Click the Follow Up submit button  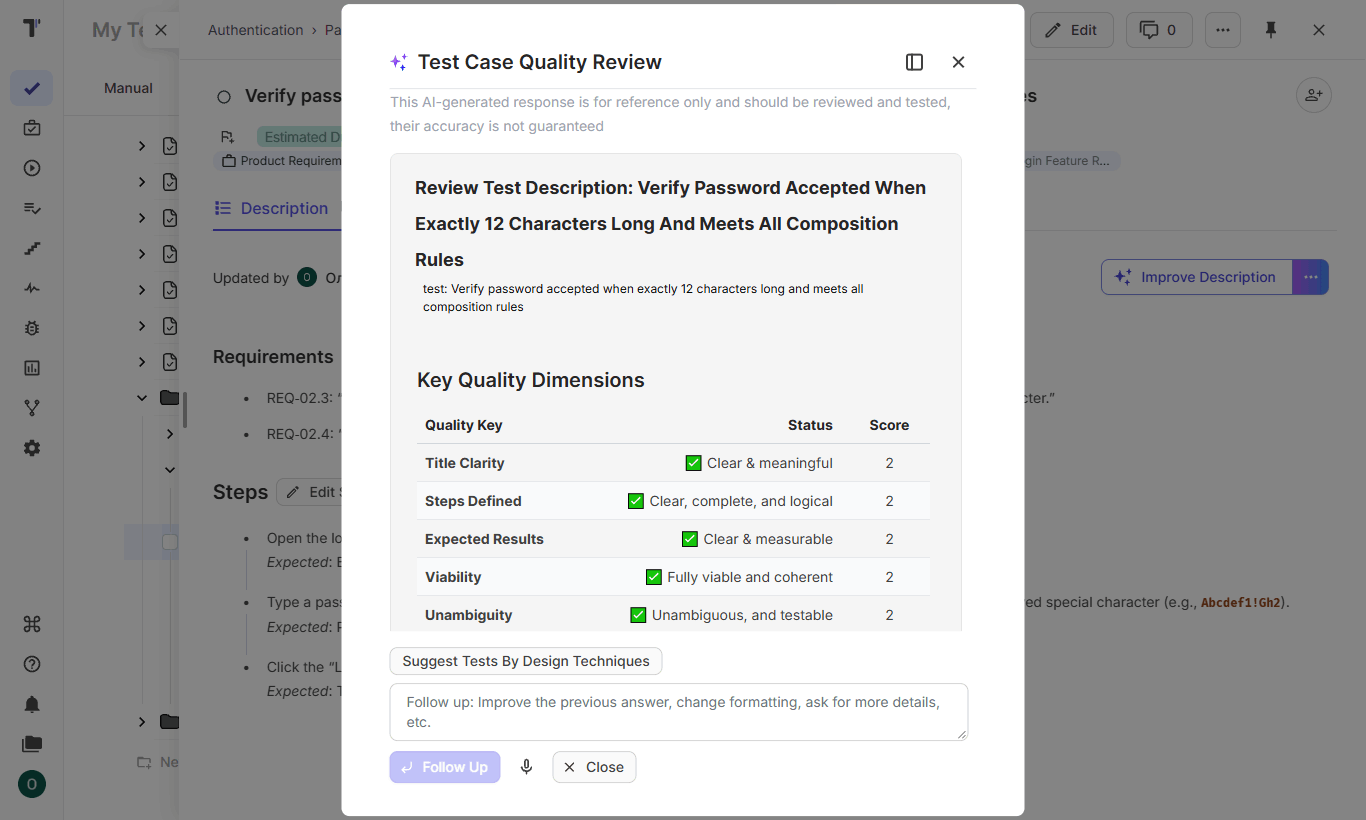(445, 767)
